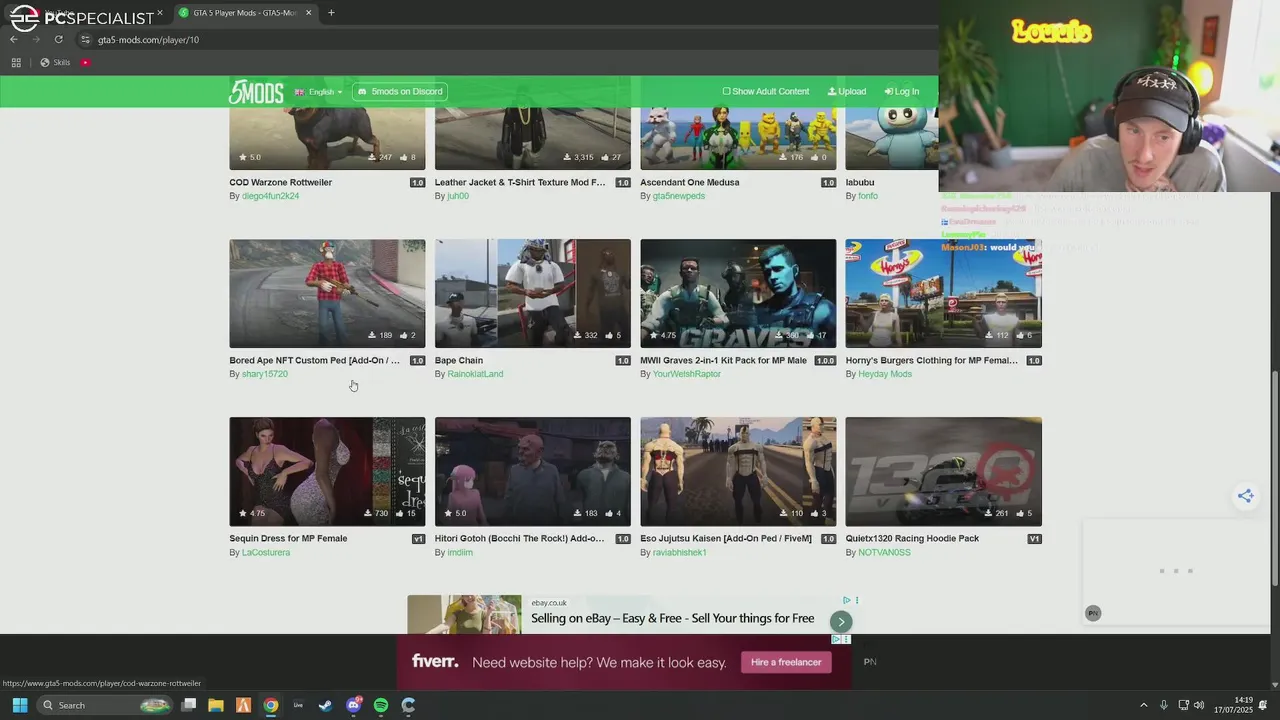
Task: Click Fiverr Hire a freelancer button
Action: (x=786, y=662)
